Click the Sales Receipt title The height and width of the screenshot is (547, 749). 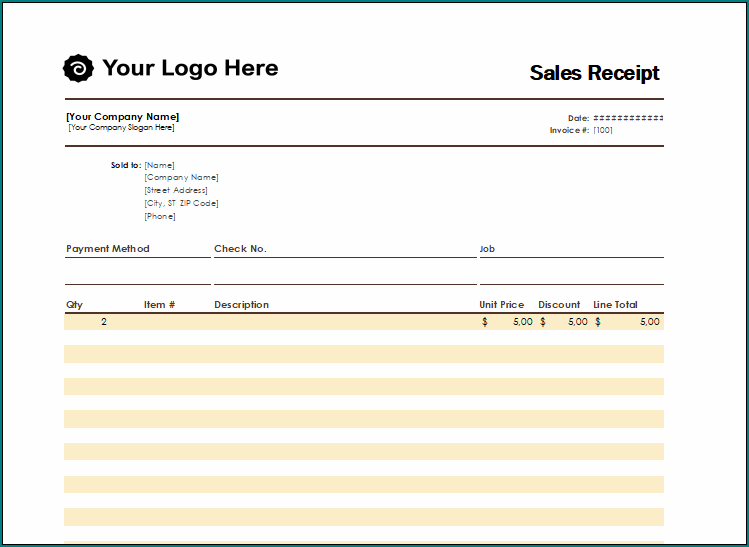pyautogui.click(x=594, y=73)
